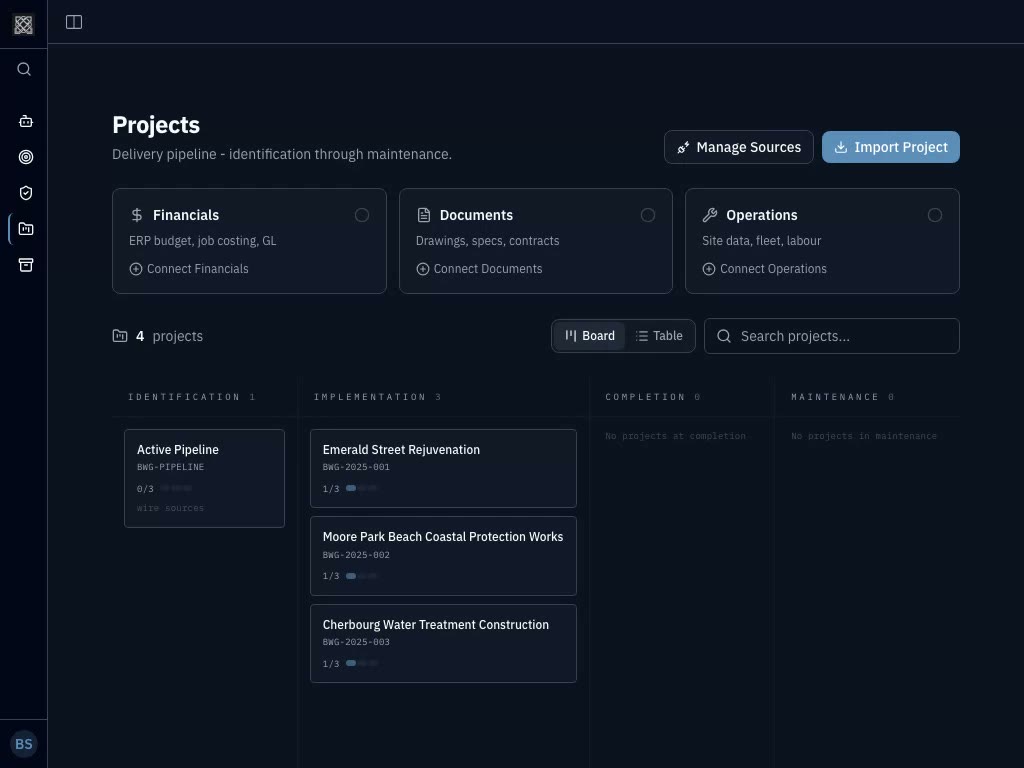This screenshot has height=768, width=1024.
Task: Open the Active Pipeline project card
Action: click(x=204, y=478)
